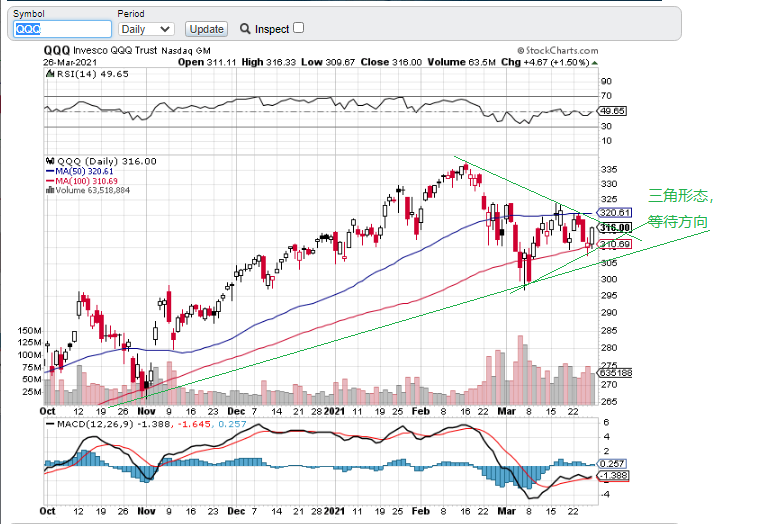The width and height of the screenshot is (776, 524).
Task: Click the 316.00 last price tag
Action: pos(613,228)
